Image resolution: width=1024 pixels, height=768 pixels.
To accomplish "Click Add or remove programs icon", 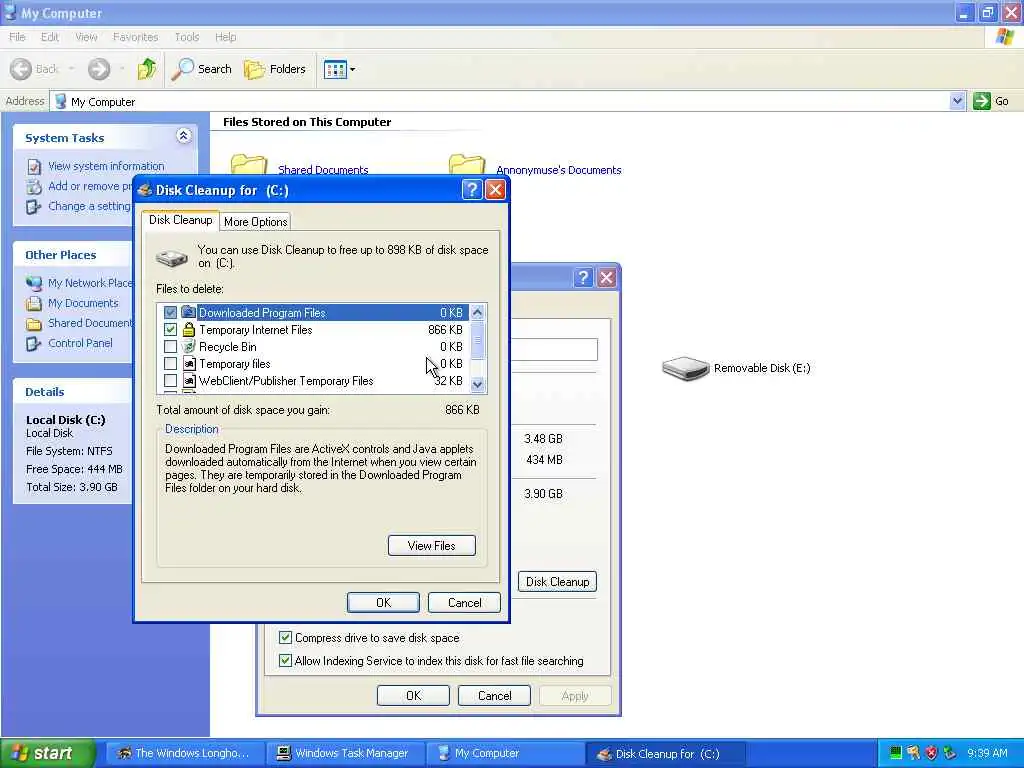I will pos(33,187).
